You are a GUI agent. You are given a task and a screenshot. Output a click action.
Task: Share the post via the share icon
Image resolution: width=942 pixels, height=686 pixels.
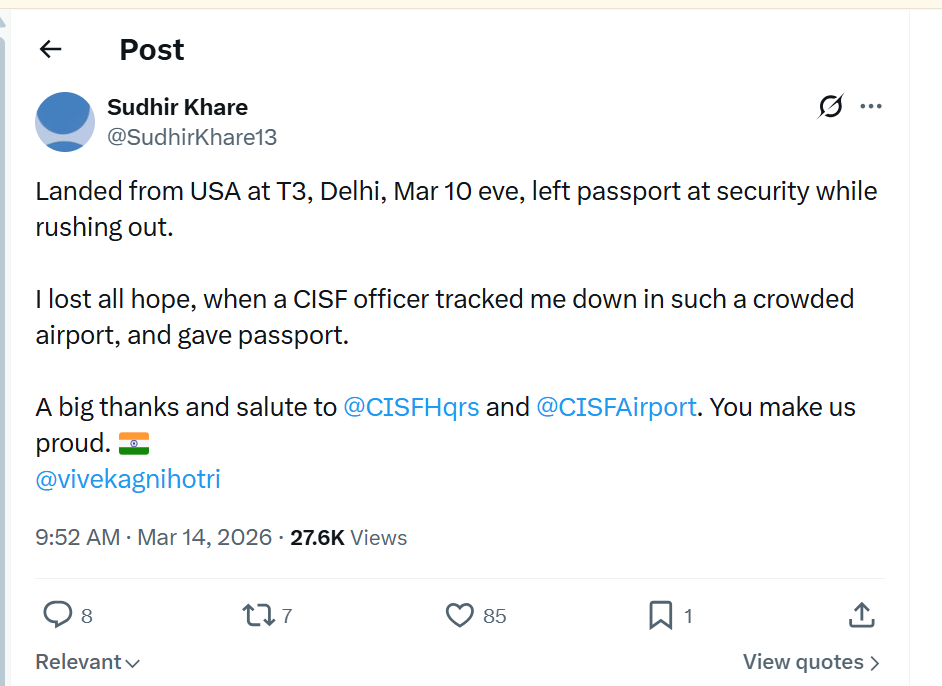point(861,615)
